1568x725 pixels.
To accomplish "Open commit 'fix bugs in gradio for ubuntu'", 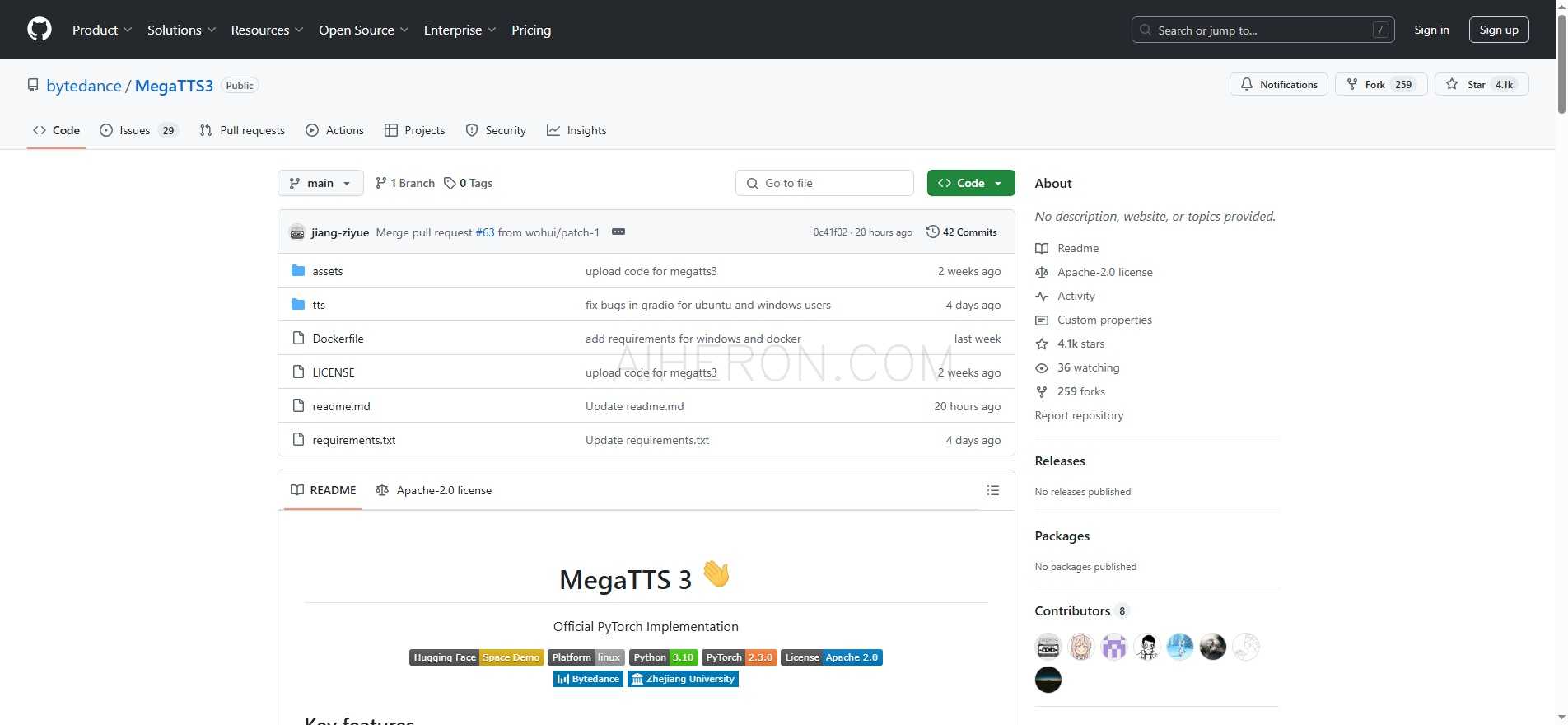I will (708, 305).
